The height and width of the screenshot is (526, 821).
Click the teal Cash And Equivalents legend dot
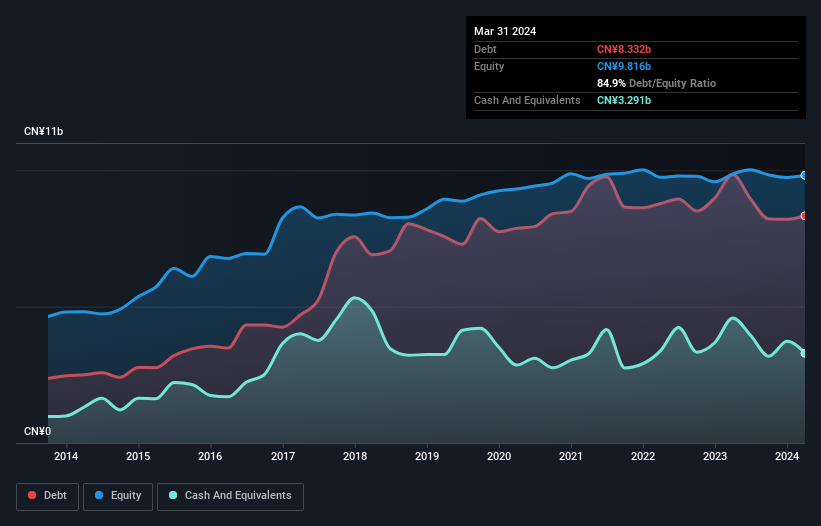click(x=173, y=495)
